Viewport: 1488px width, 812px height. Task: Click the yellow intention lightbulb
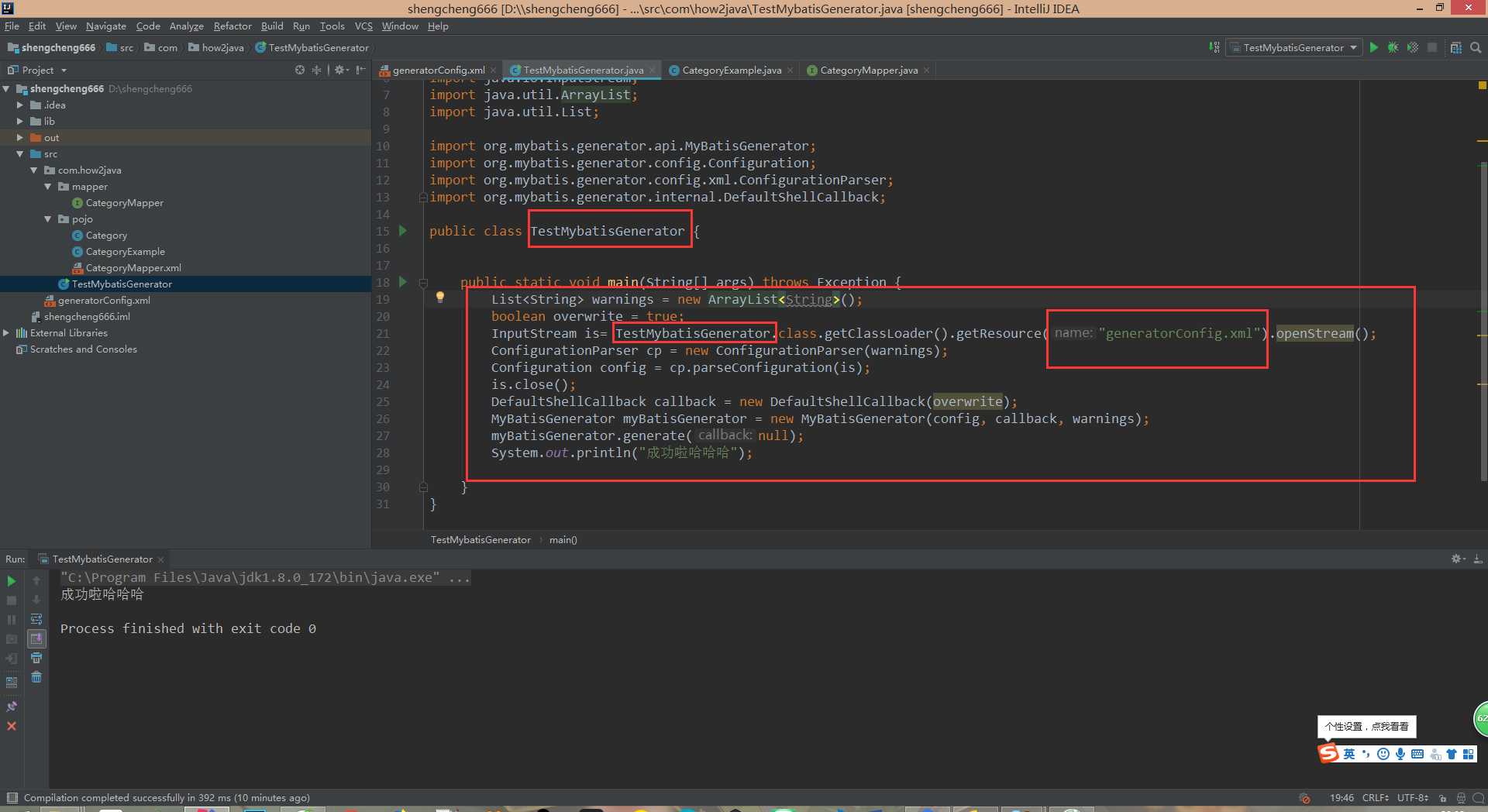point(440,297)
